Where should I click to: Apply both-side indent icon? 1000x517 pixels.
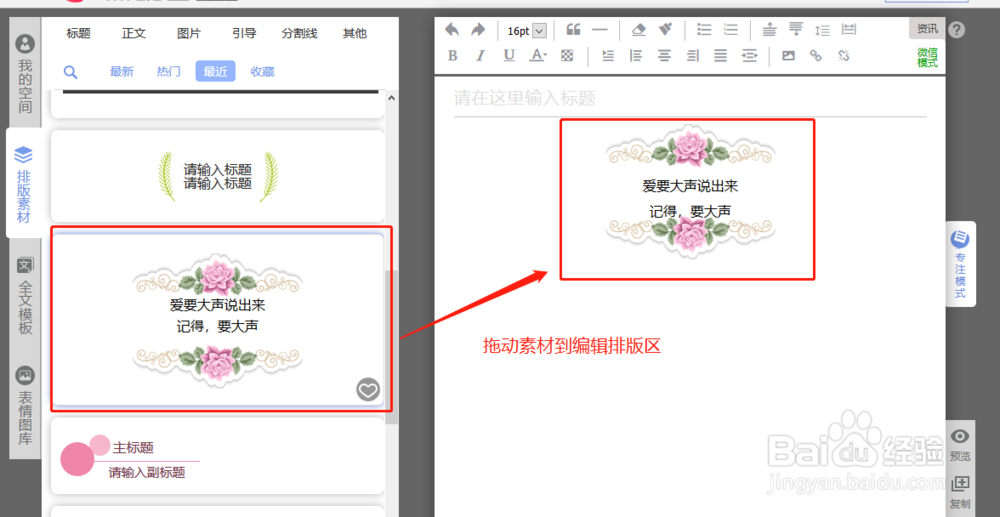coord(749,55)
